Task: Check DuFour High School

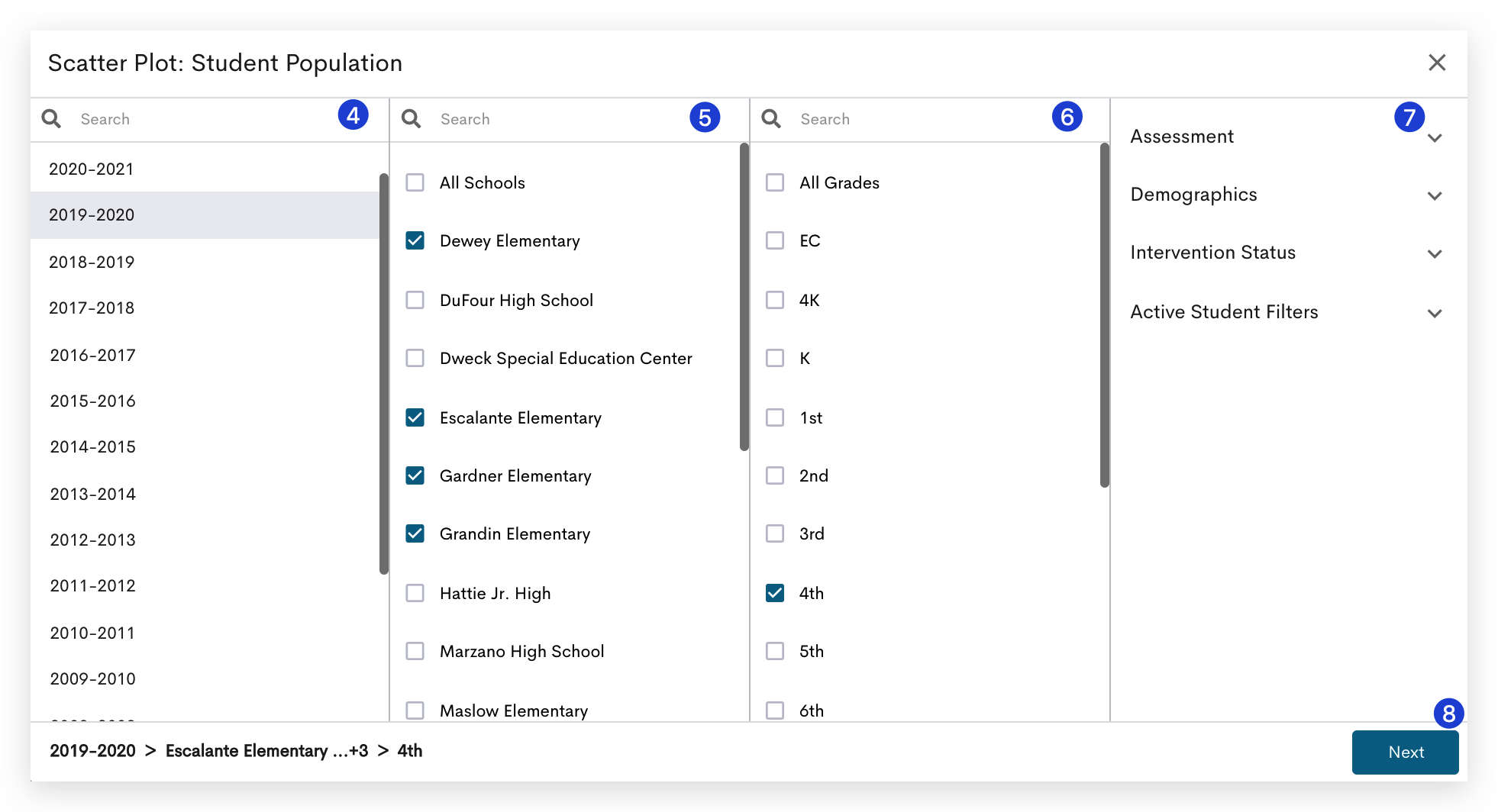Action: pyautogui.click(x=415, y=300)
